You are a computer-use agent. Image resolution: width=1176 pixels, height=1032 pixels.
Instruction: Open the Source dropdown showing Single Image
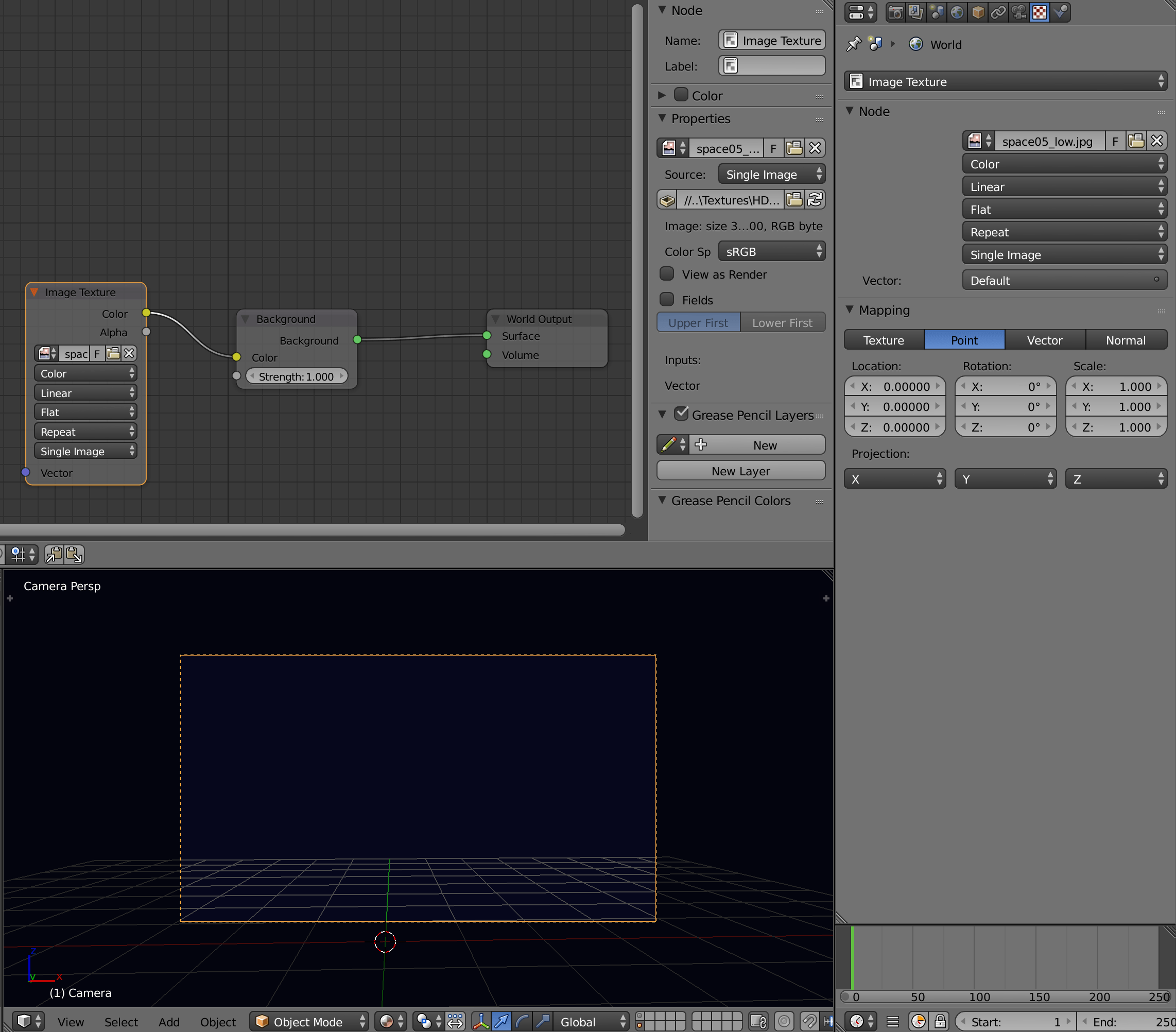point(771,174)
